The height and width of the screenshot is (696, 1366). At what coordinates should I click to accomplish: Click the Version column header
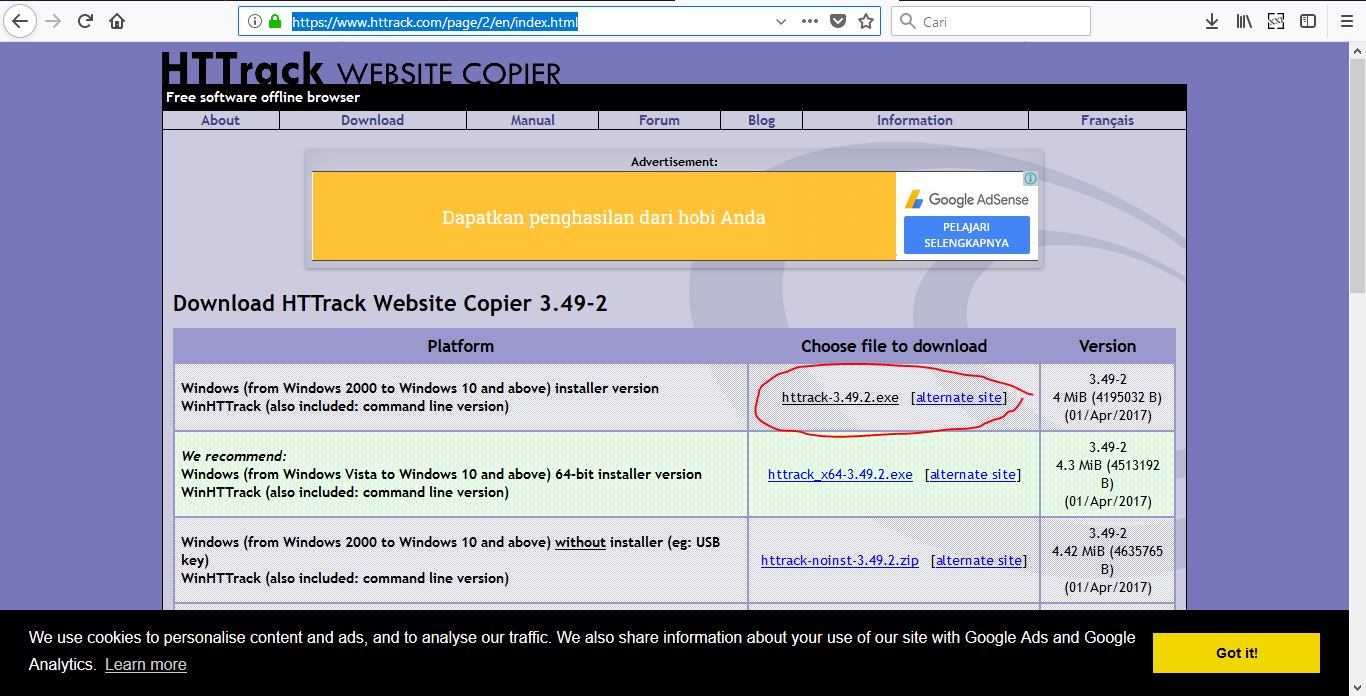[x=1107, y=346]
